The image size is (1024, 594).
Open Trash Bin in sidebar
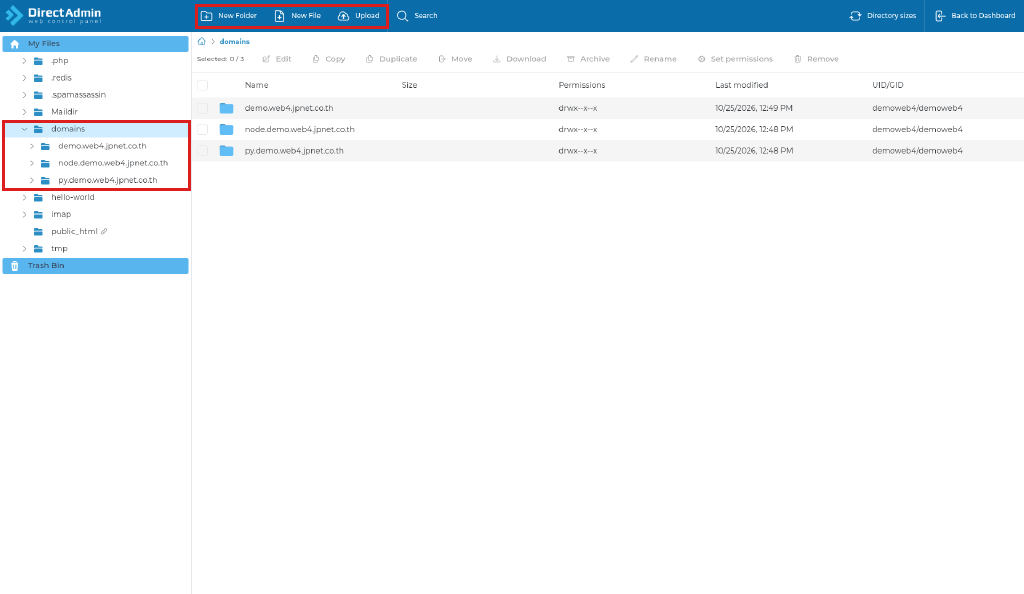(95, 266)
